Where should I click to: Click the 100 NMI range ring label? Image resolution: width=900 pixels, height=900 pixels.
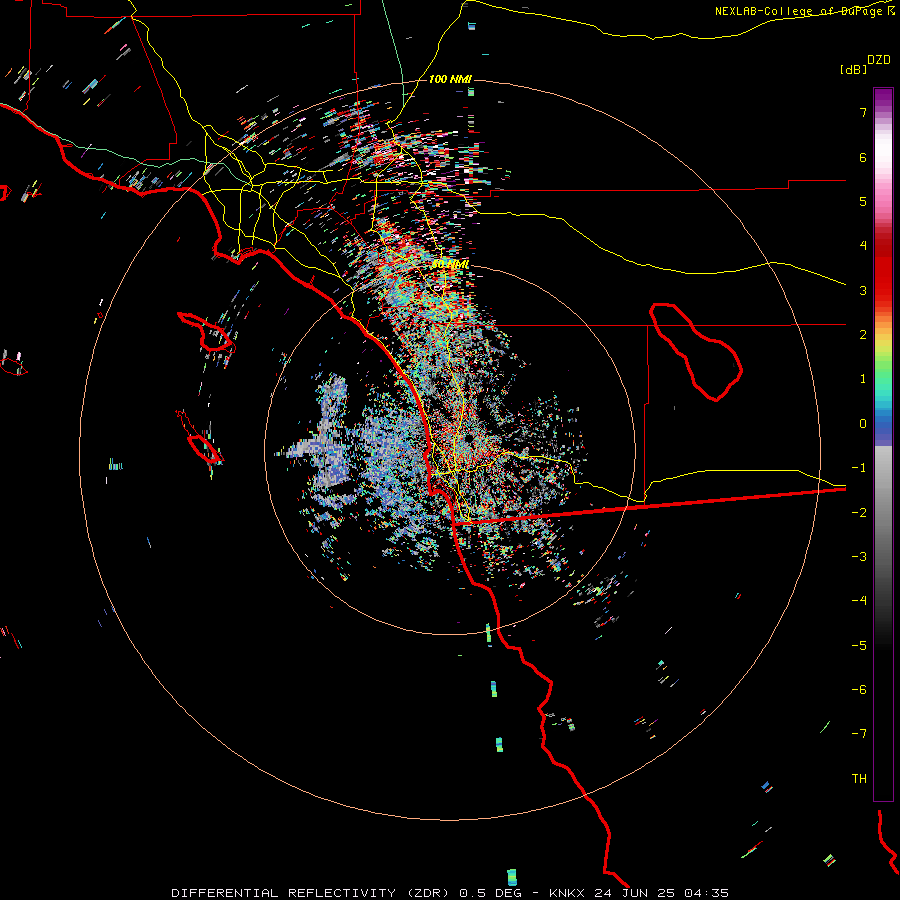(450, 79)
